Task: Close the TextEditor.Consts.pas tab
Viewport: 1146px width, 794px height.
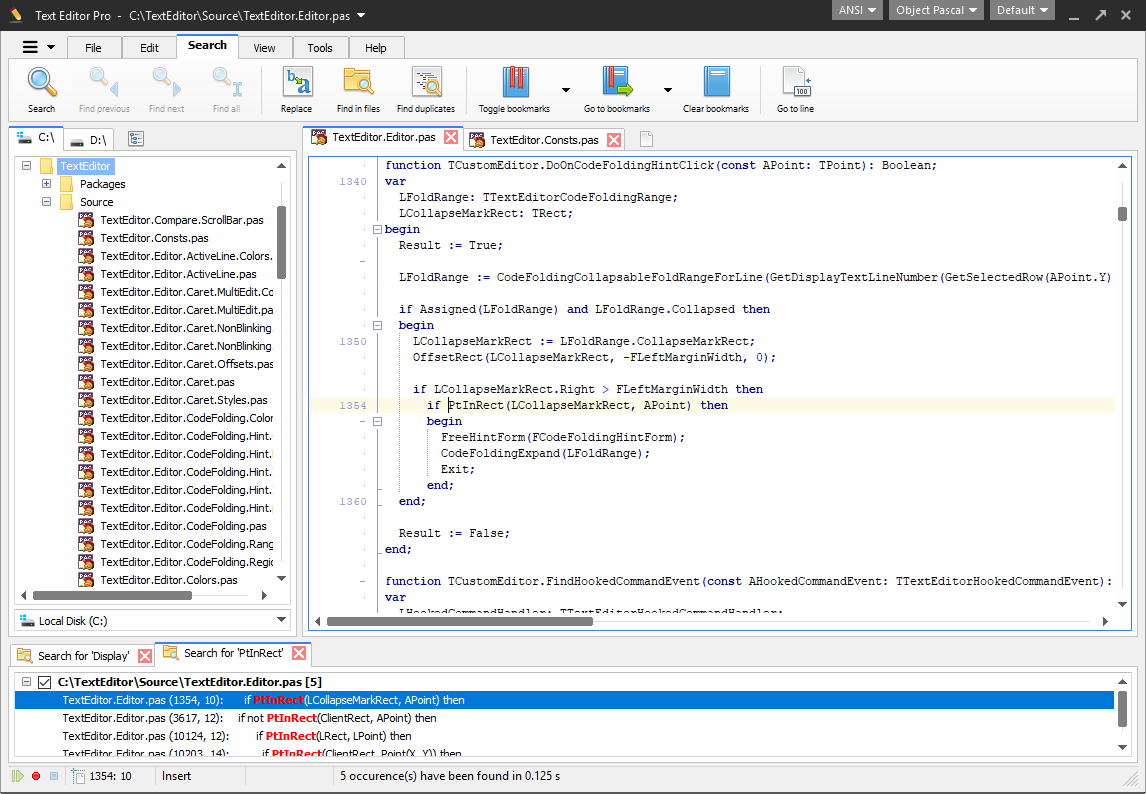Action: (x=614, y=140)
